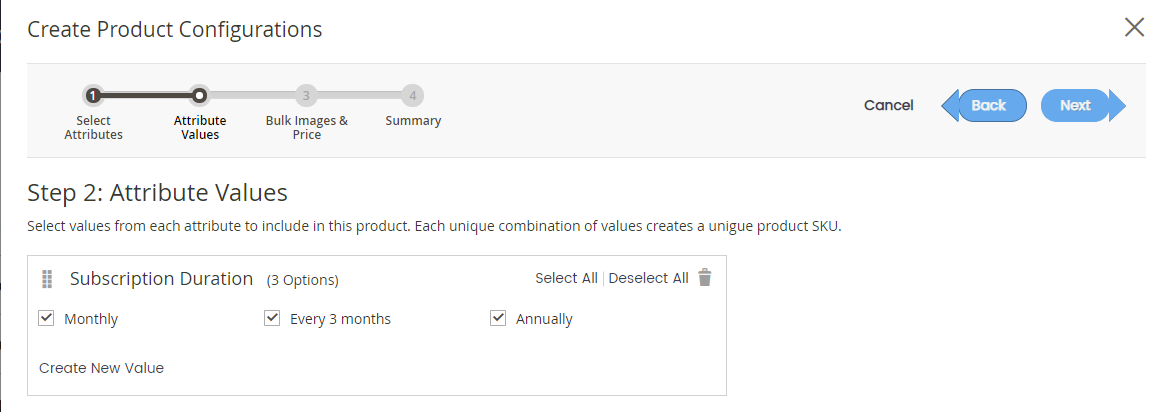
Task: Click the completed progress bar between steps 1 and 2
Action: pos(146,95)
